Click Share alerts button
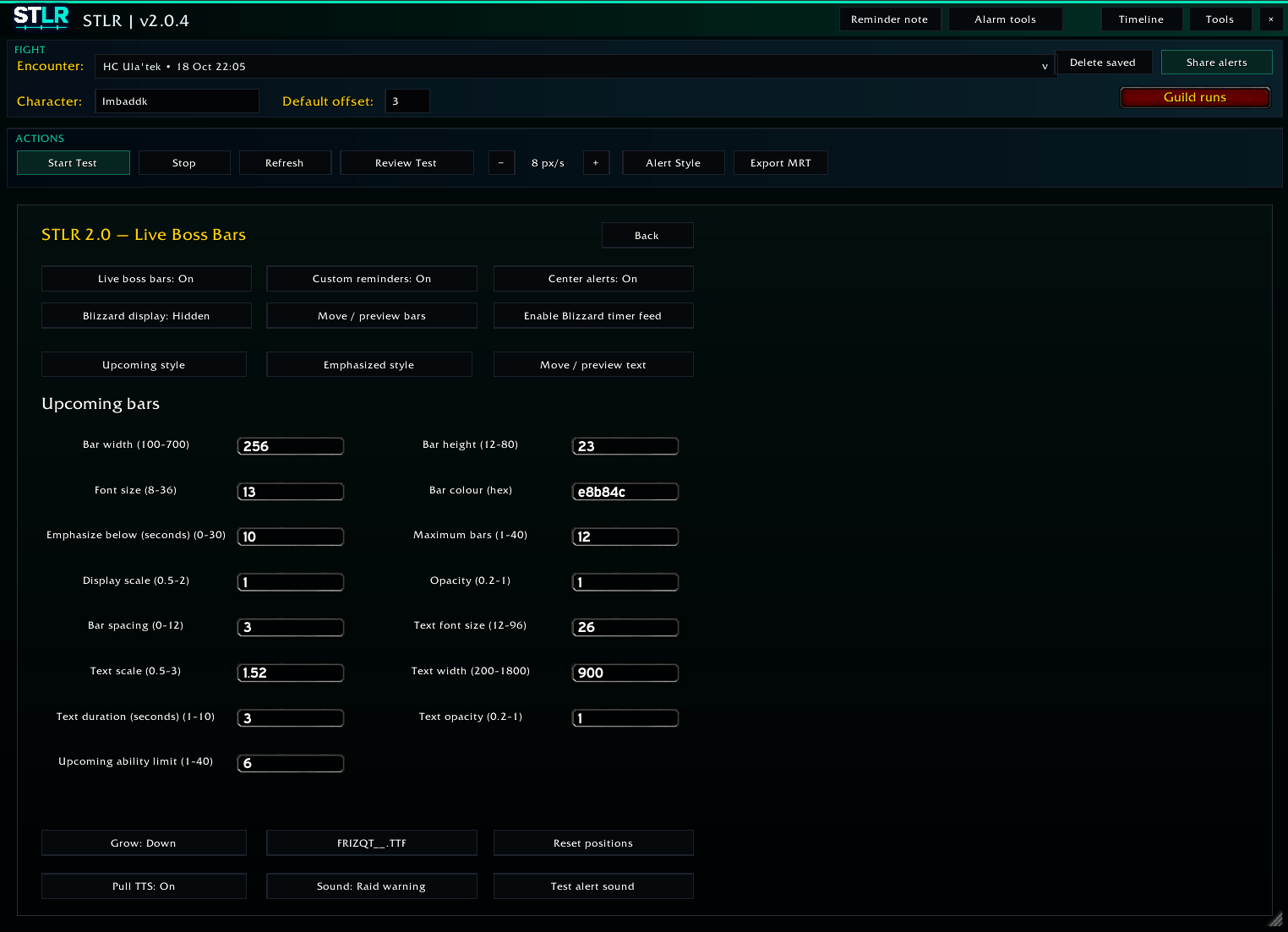The image size is (1288, 932). (x=1217, y=63)
